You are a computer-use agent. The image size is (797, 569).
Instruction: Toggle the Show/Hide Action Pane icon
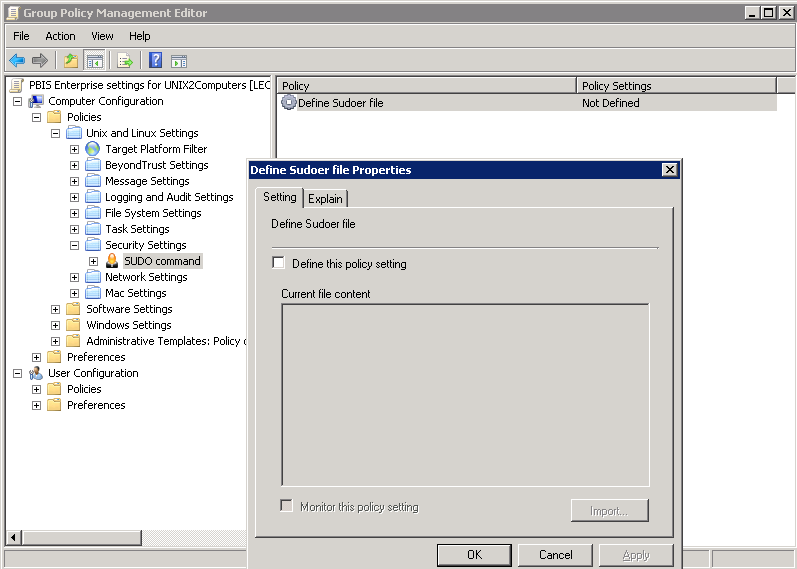[x=179, y=61]
